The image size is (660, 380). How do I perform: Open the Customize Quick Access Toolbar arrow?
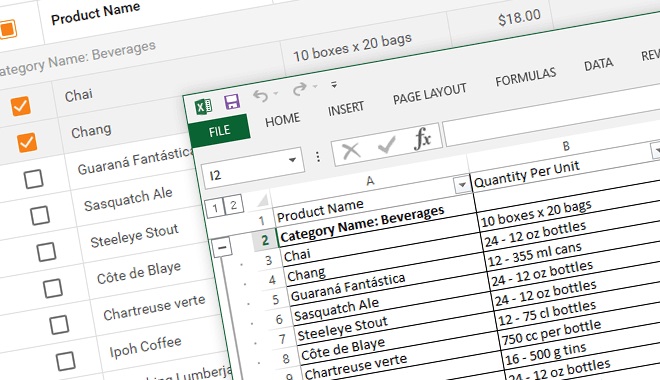[x=334, y=85]
